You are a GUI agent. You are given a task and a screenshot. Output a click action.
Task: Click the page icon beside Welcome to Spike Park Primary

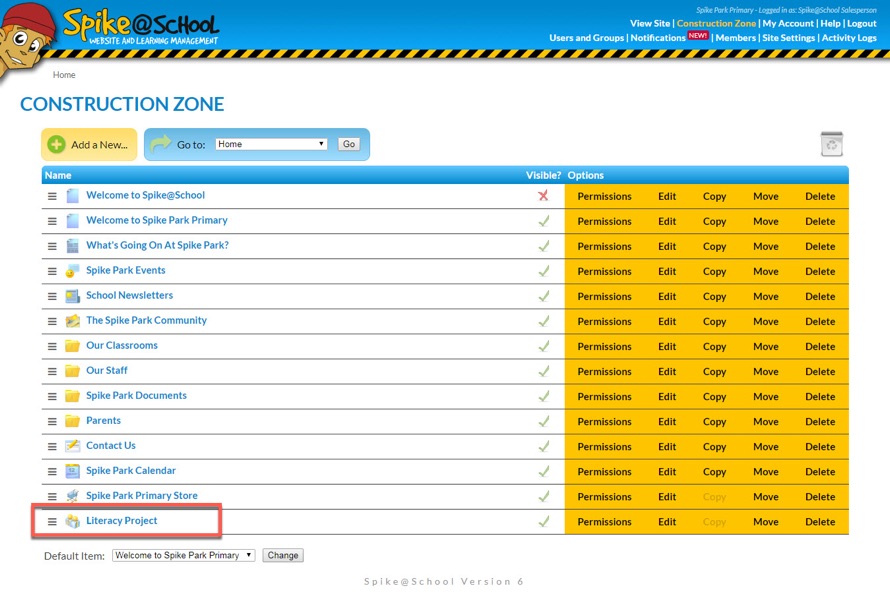(73, 220)
